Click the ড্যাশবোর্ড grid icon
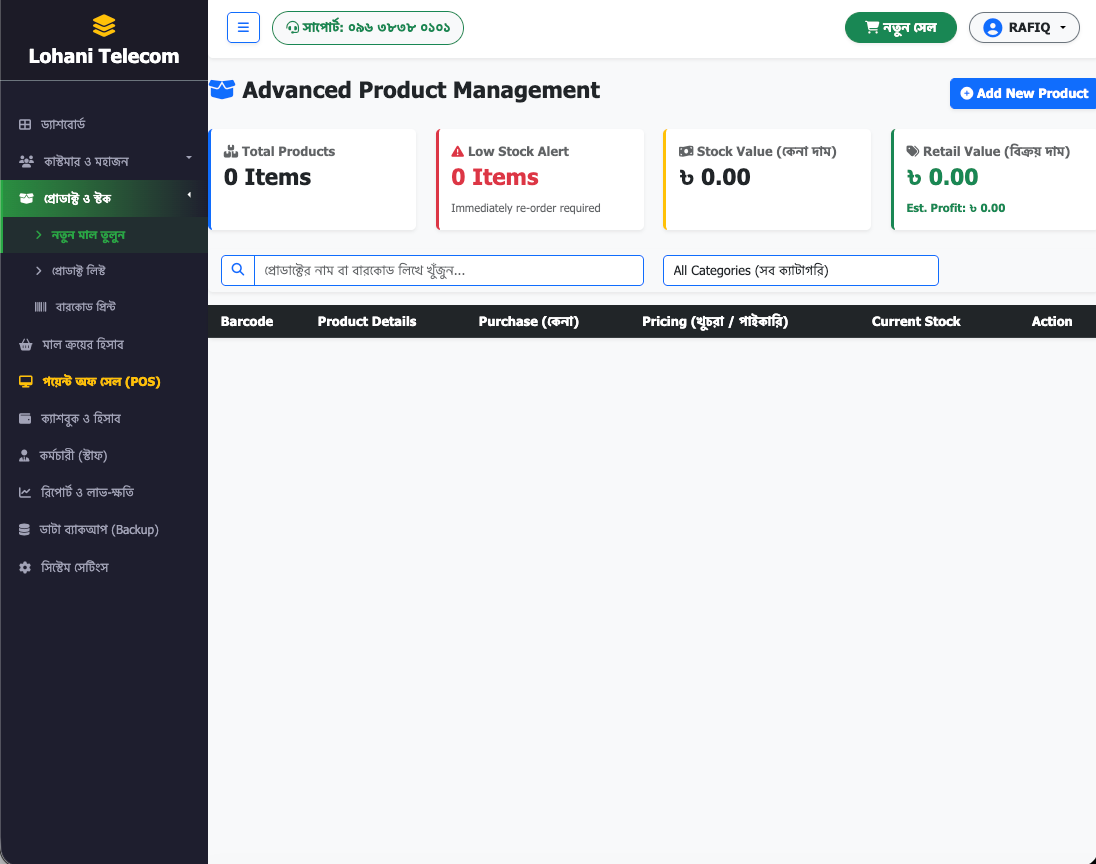Viewport: 1096px width, 864px height. [x=25, y=124]
